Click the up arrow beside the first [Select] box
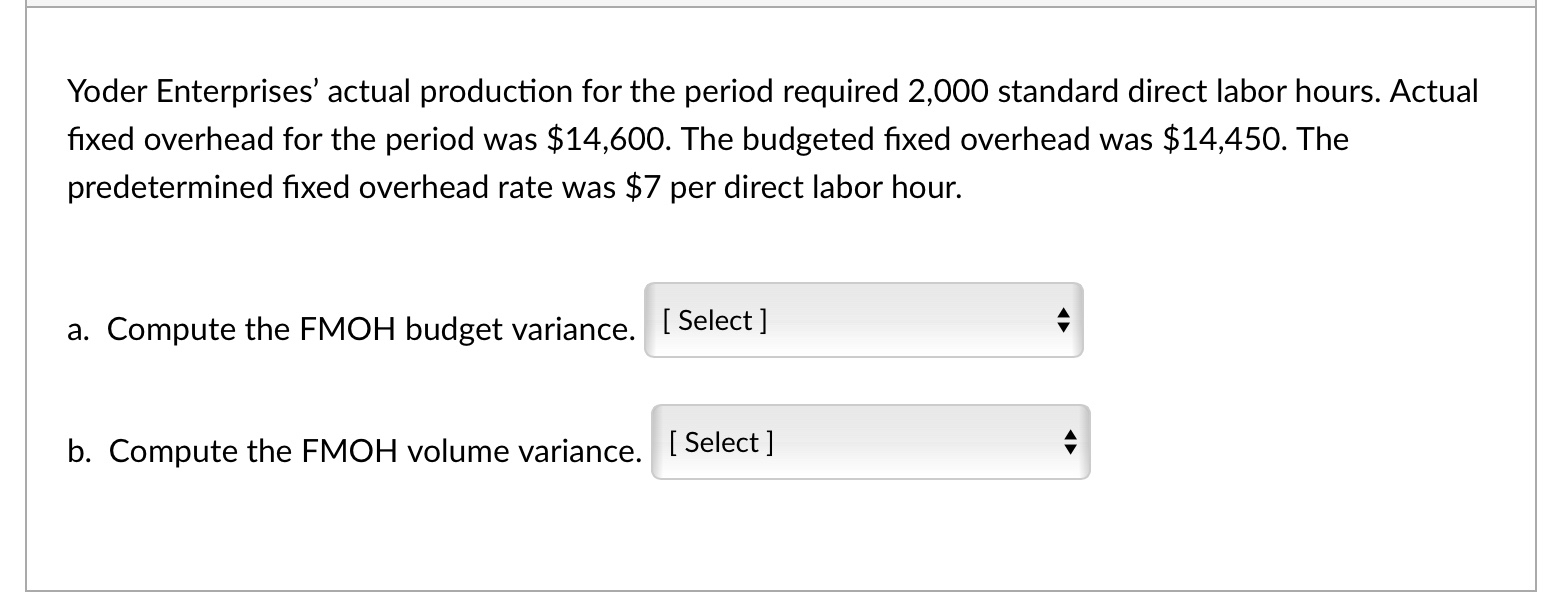Viewport: 1551px width, 610px height. click(1064, 313)
